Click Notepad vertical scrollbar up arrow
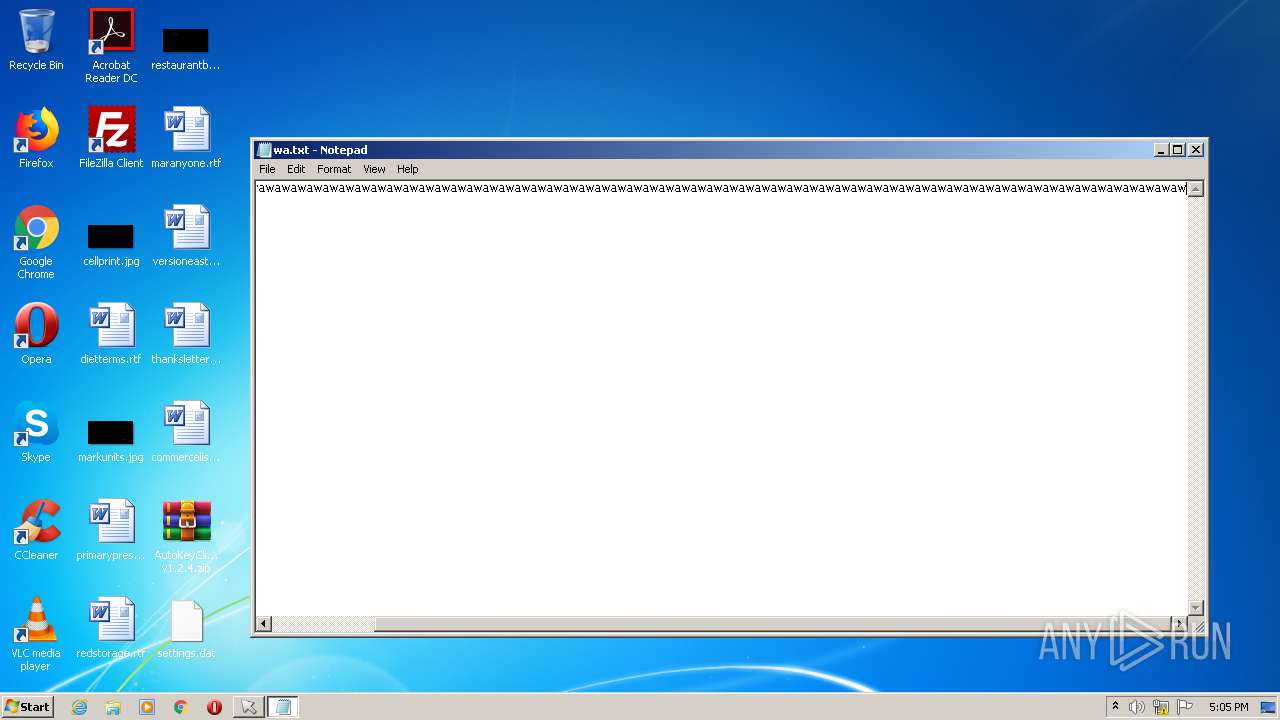The width and height of the screenshot is (1280, 720). [x=1195, y=189]
